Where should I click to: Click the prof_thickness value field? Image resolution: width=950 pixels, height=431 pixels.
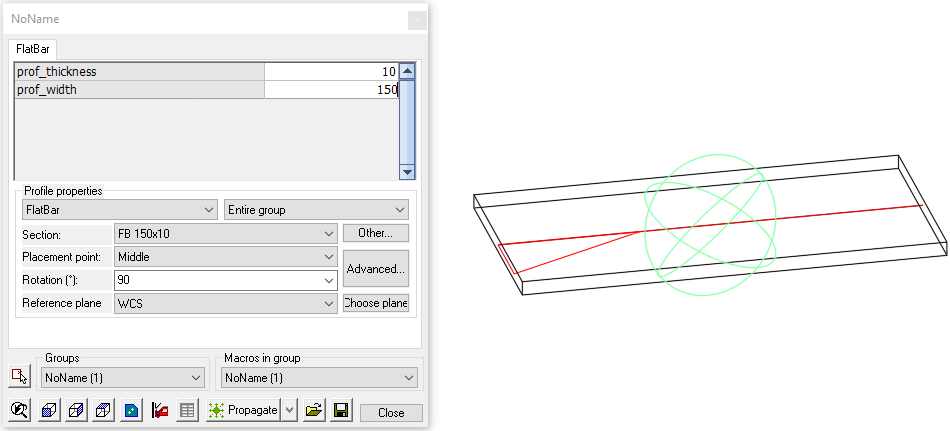point(330,72)
